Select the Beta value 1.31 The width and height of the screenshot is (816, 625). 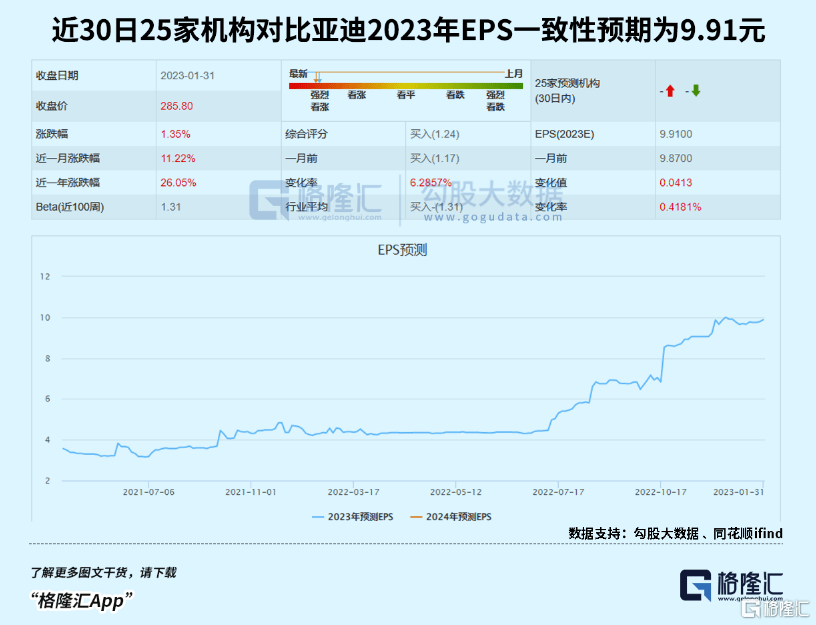[x=171, y=207]
